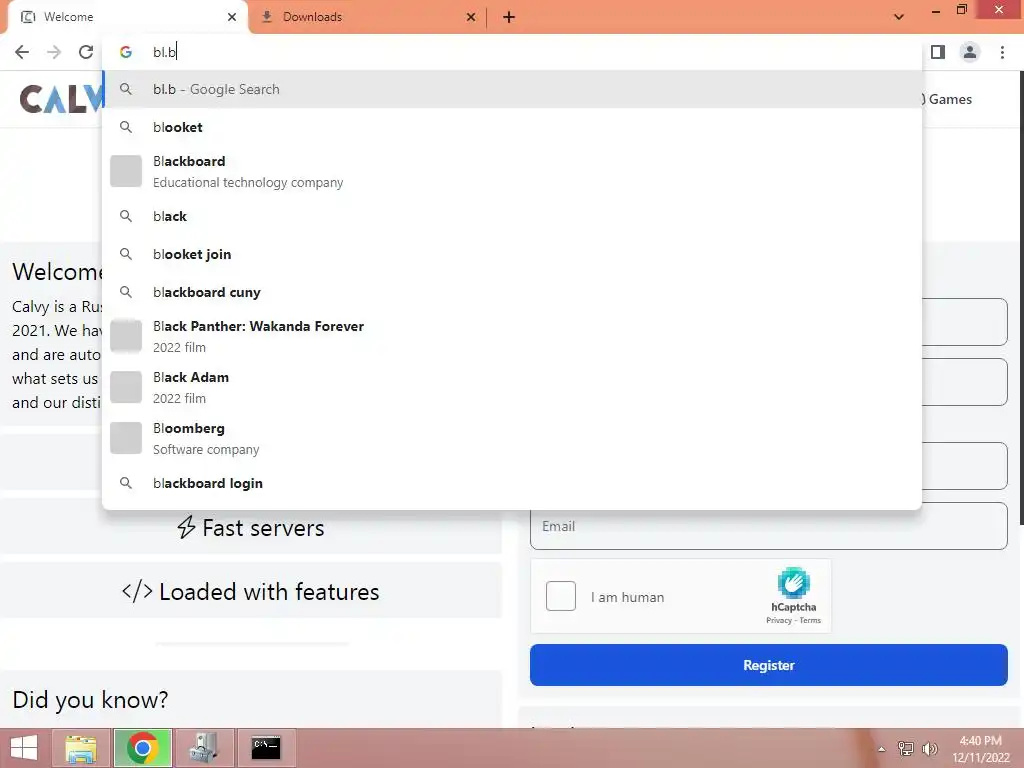Open the server tool taskbar icon
Viewport: 1024px width, 768px height.
(x=204, y=748)
